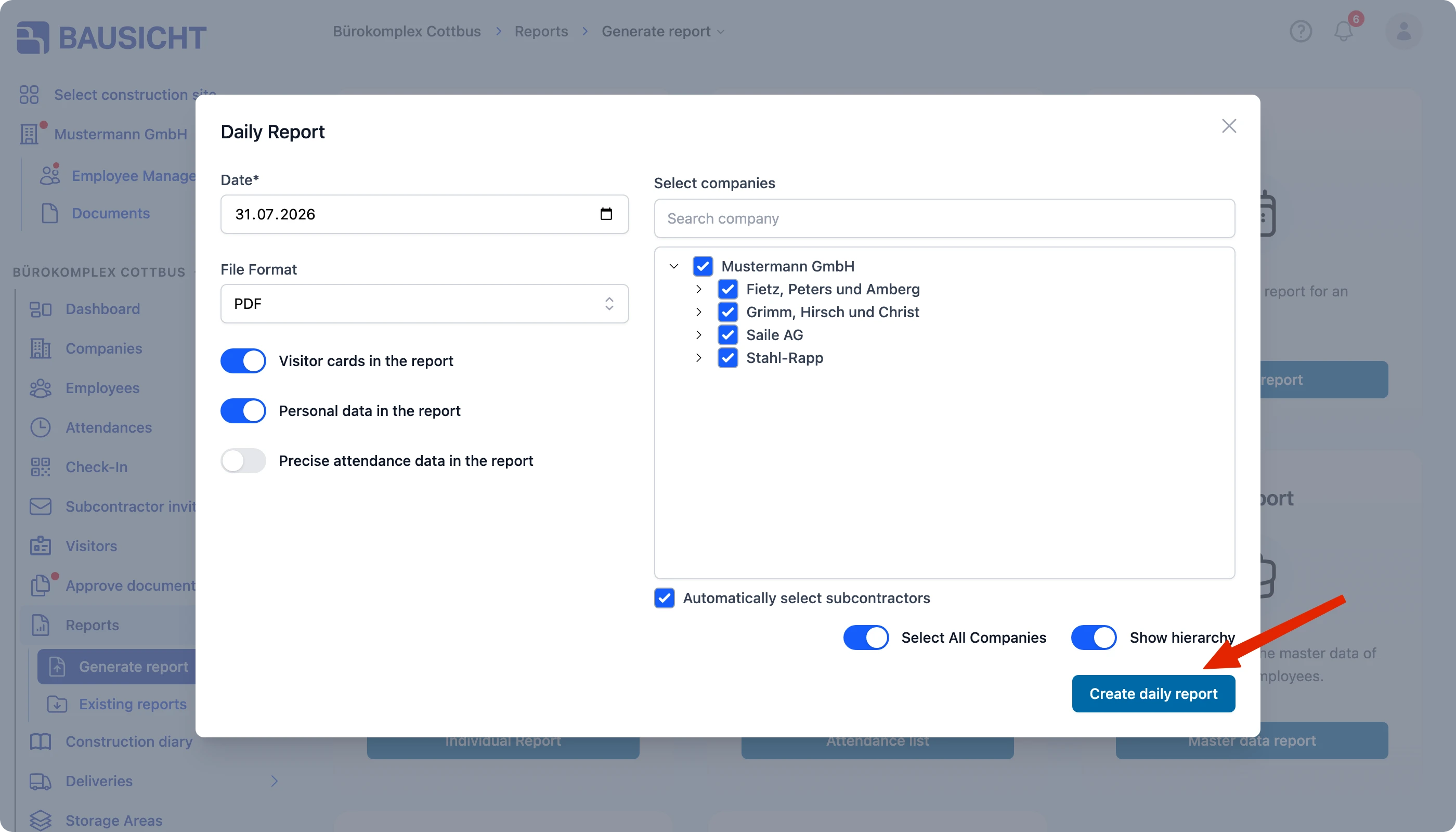Click the Search company input field
This screenshot has height=832, width=1456.
944,218
